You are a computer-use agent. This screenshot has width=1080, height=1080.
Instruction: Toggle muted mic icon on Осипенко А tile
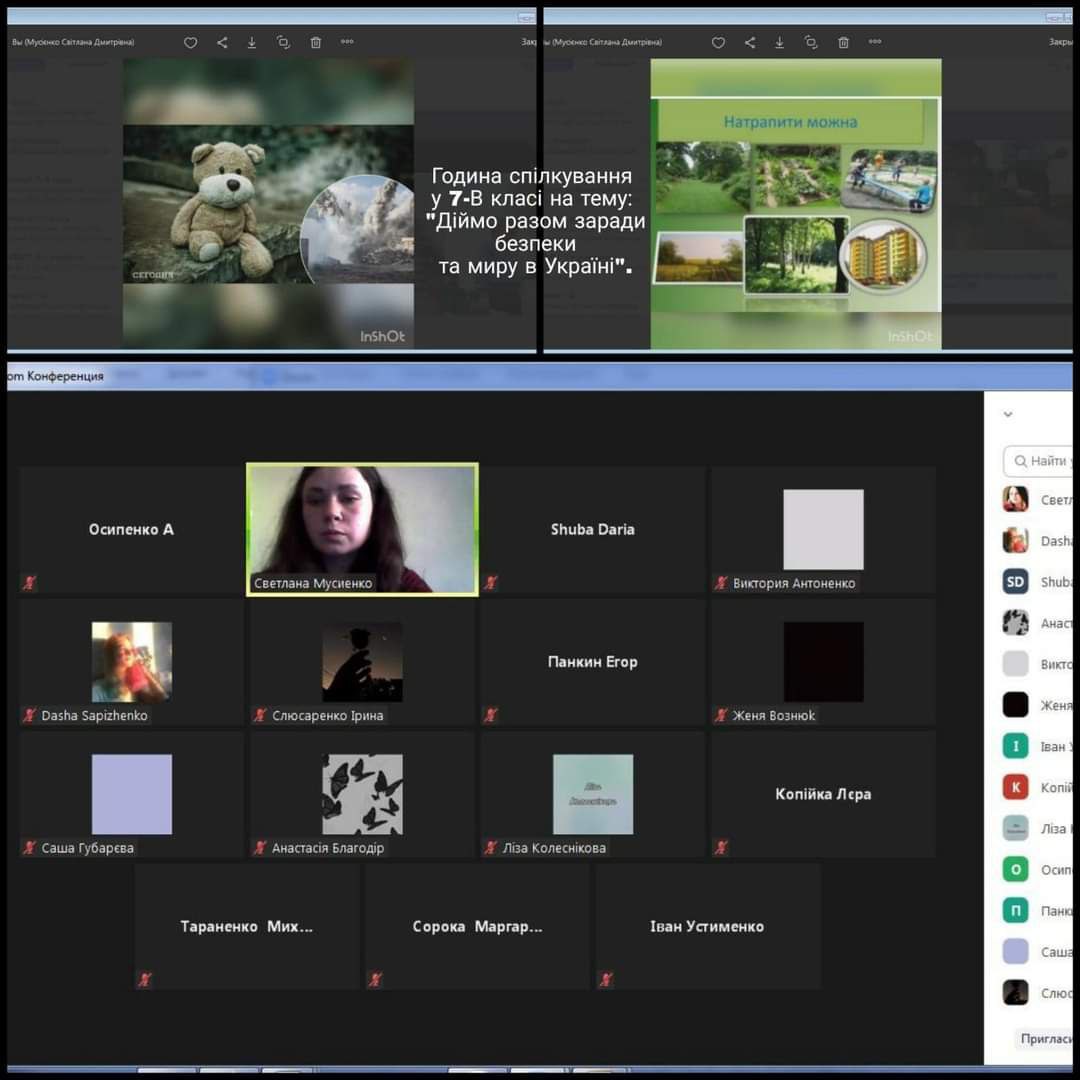30,583
